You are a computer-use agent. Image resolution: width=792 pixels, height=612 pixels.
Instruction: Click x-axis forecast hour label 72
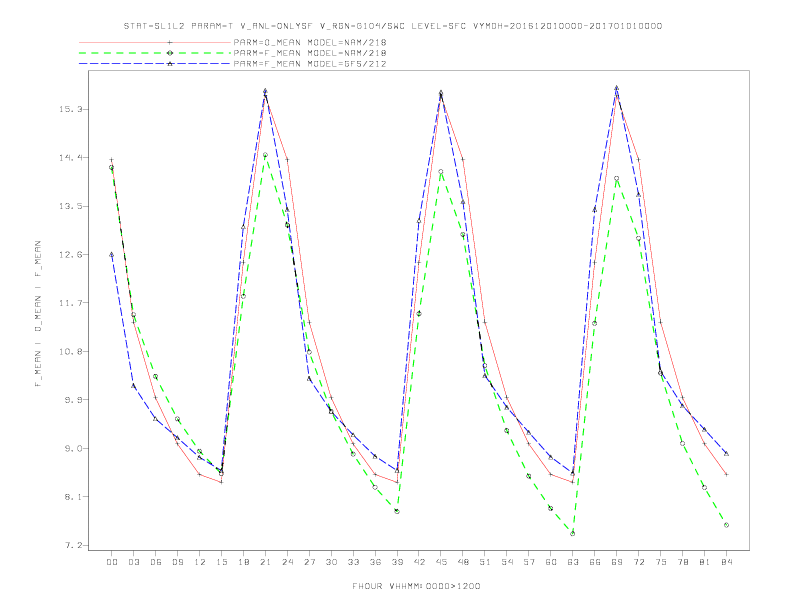[x=638, y=562]
